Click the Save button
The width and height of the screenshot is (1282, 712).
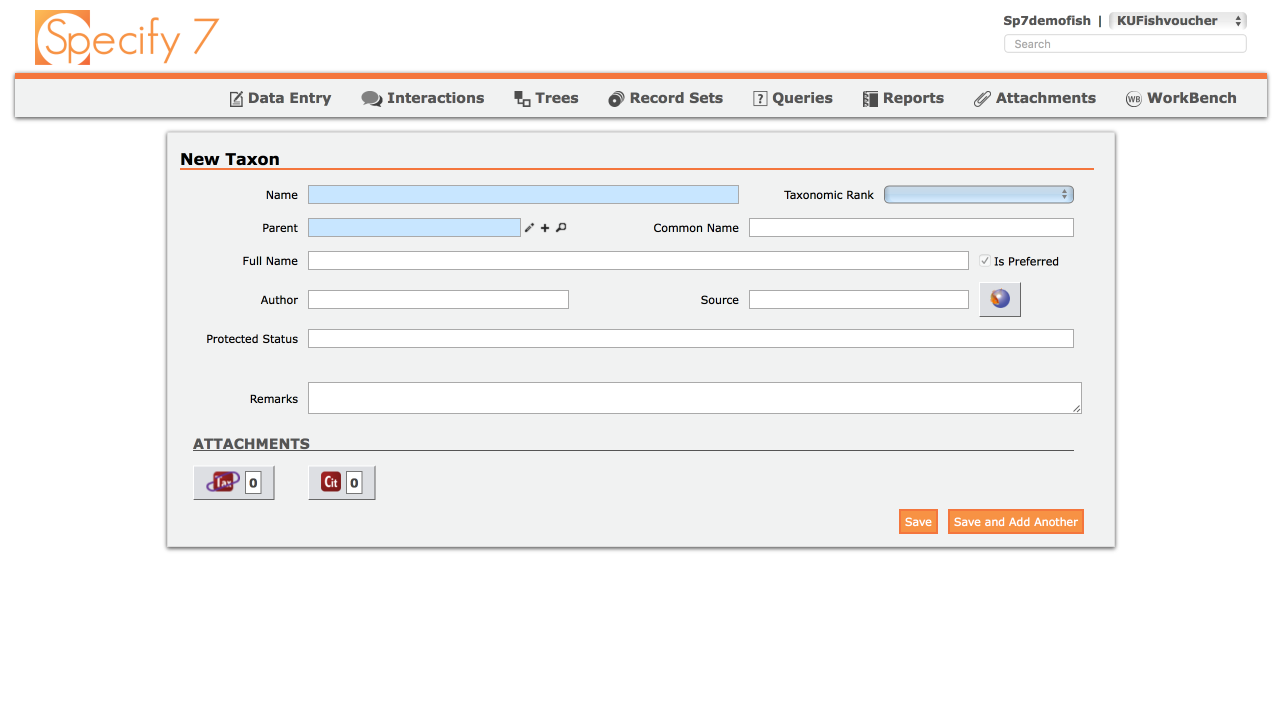pyautogui.click(x=917, y=520)
